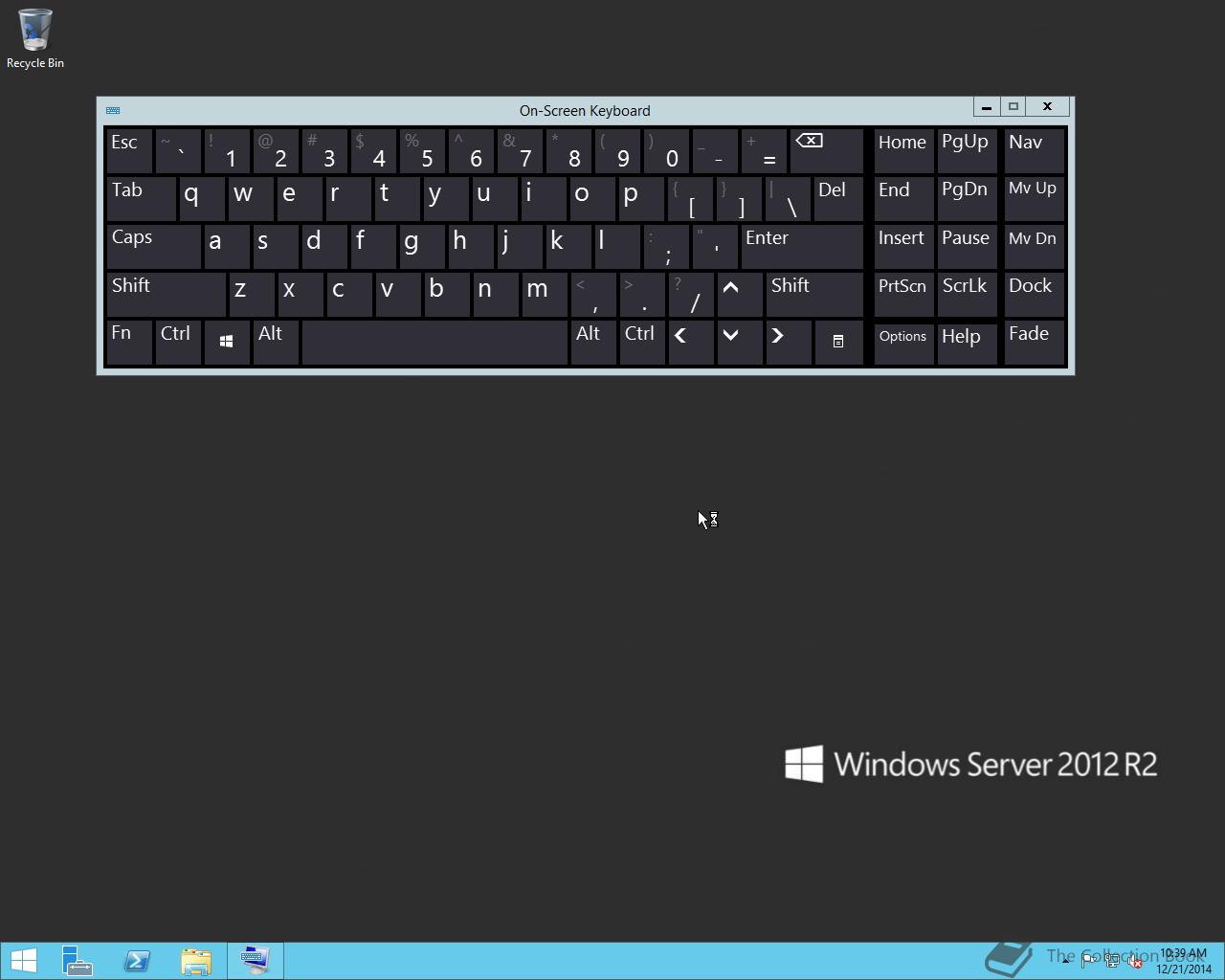The width and height of the screenshot is (1225, 980).
Task: Click the Action Center flag tray icon
Action: tap(1088, 961)
